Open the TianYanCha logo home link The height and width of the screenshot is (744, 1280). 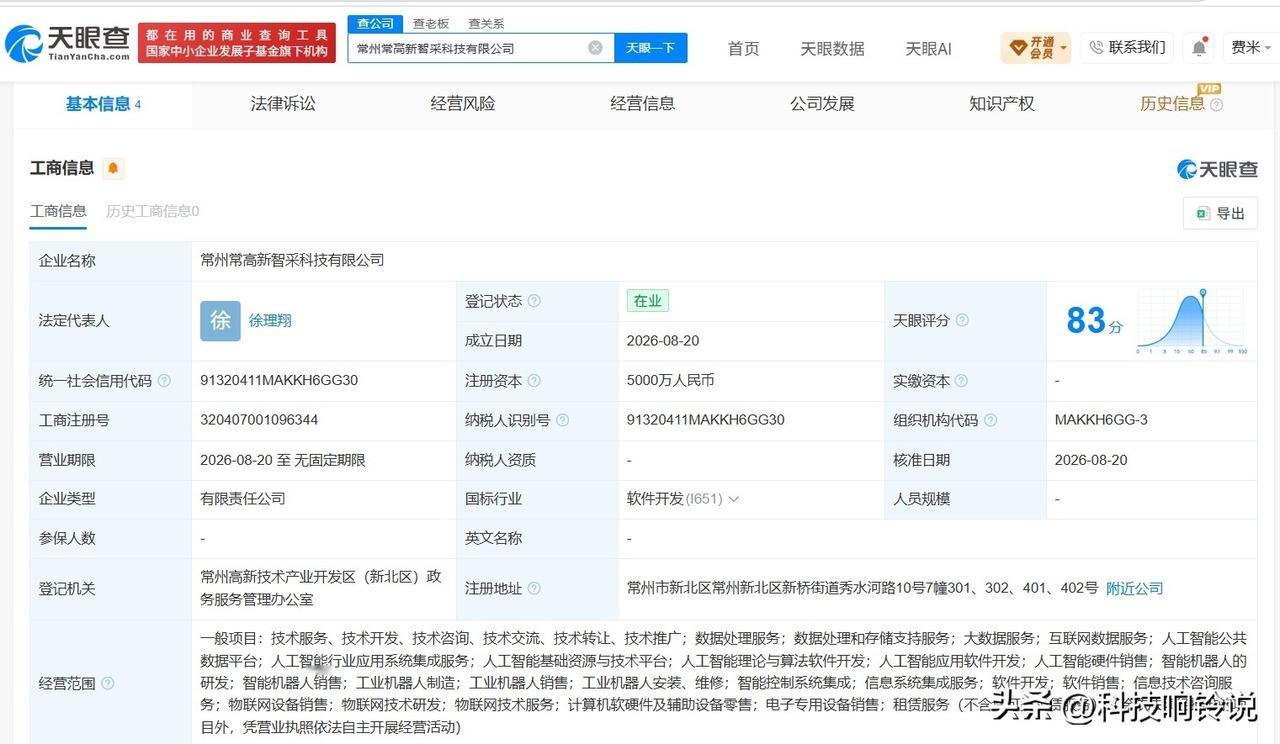click(68, 43)
